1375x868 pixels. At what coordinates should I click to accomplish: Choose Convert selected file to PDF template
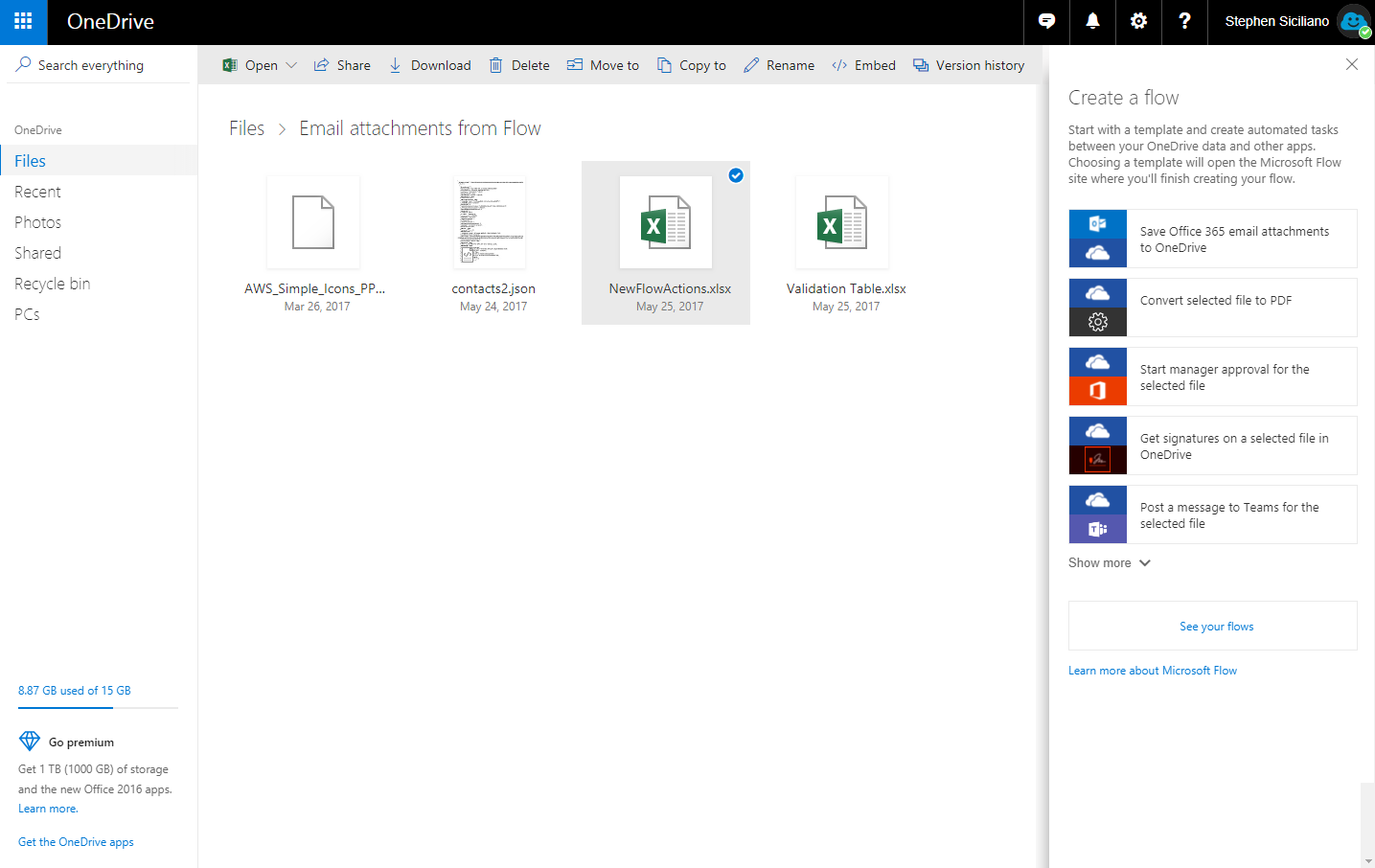click(1213, 308)
